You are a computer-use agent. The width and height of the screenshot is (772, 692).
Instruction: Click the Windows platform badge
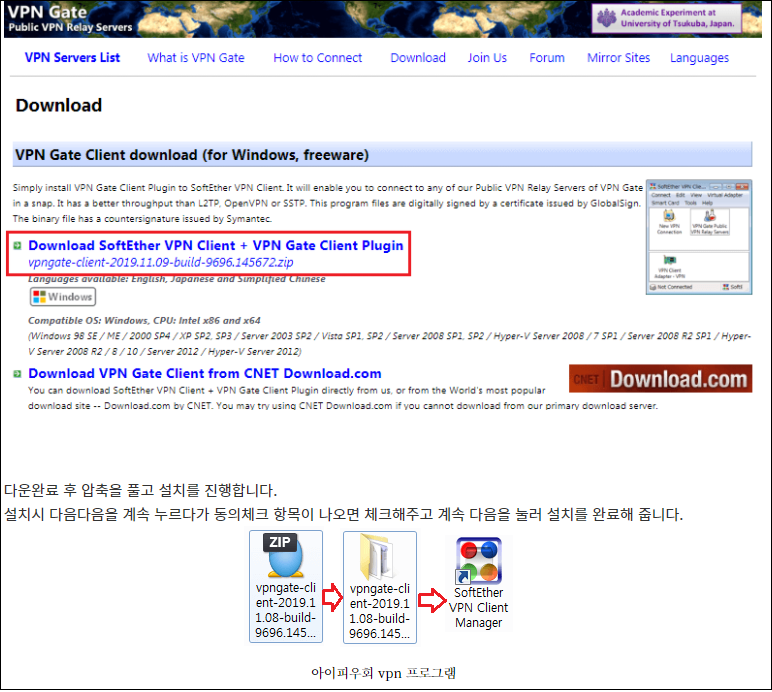[x=63, y=297]
